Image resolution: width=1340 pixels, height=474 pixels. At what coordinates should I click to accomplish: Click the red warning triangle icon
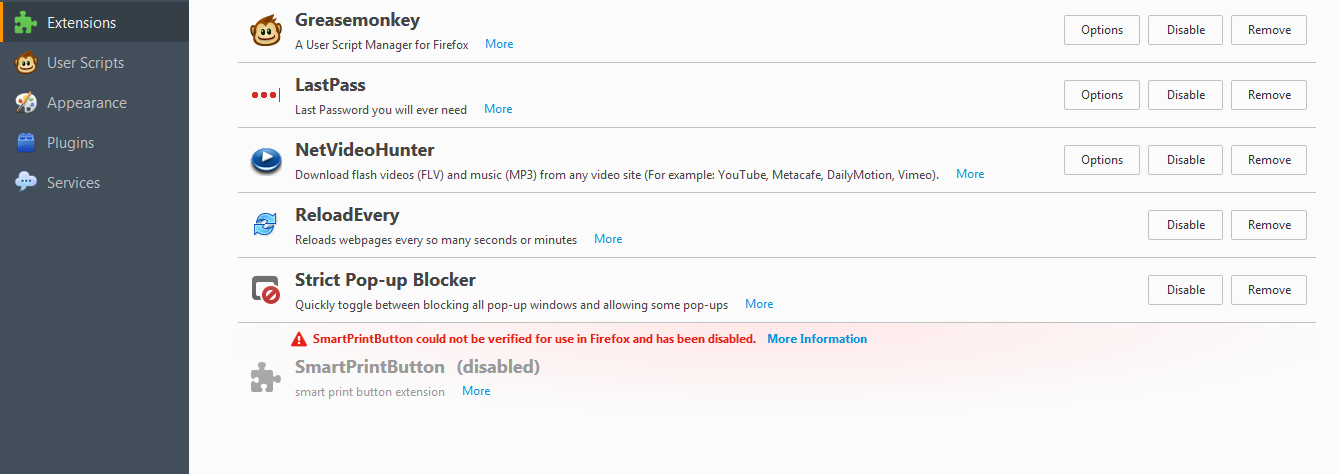(x=299, y=339)
